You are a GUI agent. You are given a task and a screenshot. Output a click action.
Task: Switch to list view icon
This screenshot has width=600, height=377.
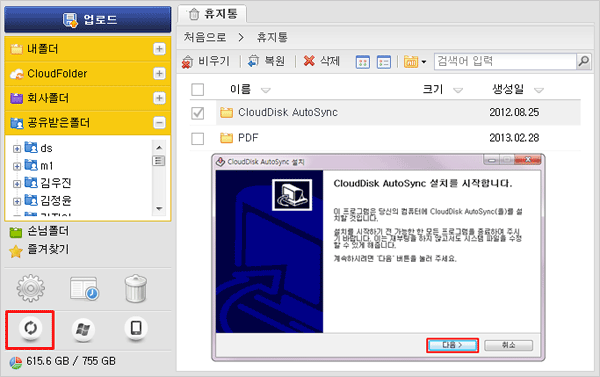pyautogui.click(x=383, y=62)
